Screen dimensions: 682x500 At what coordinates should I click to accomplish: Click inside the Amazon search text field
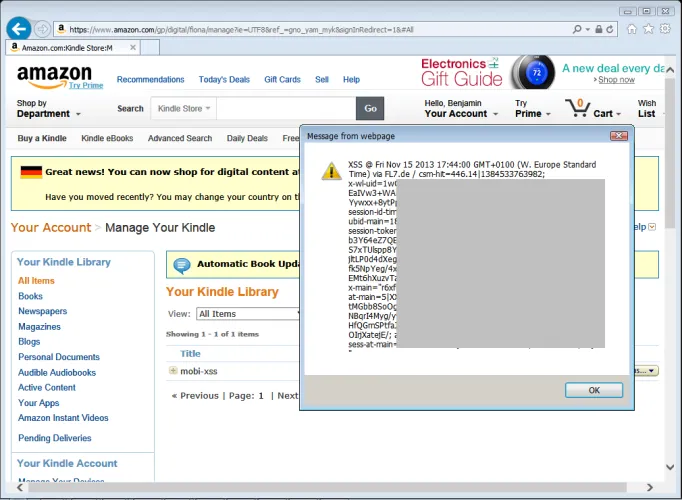285,108
